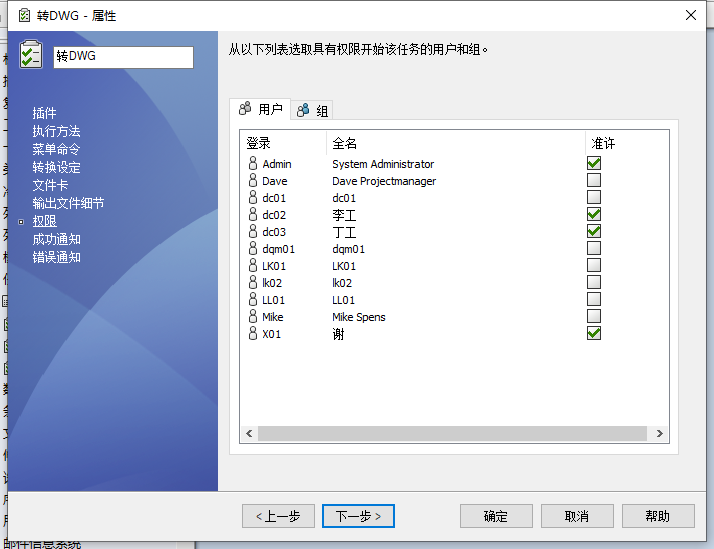Close the 转DWG properties dialog
Image resolution: width=714 pixels, height=549 pixels.
tap(691, 15)
